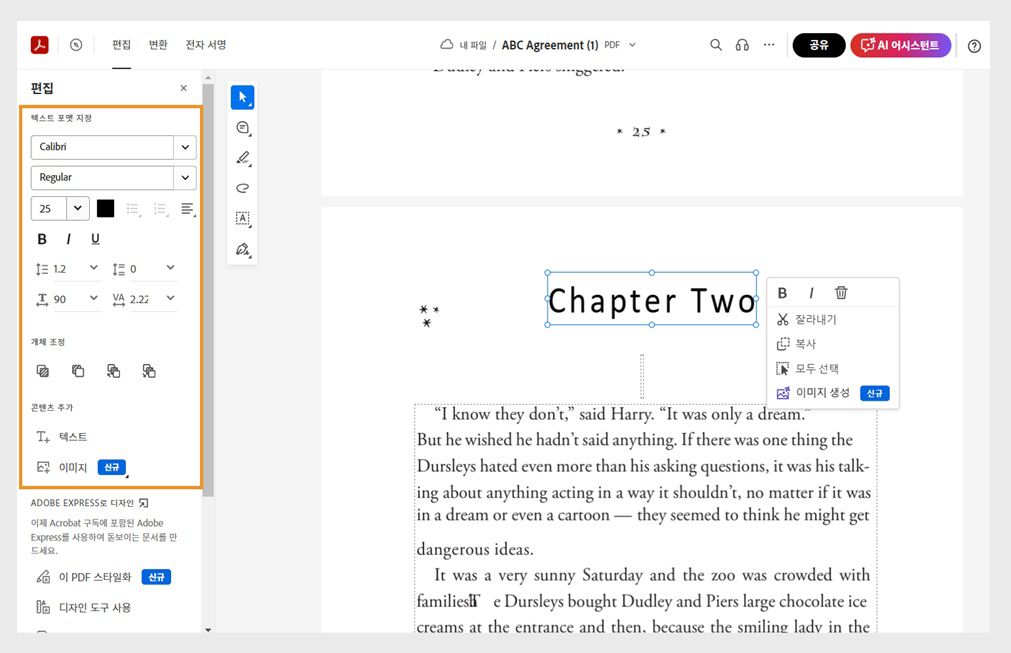The image size is (1011, 653).
Task: Click the 공유 share button
Action: point(819,45)
